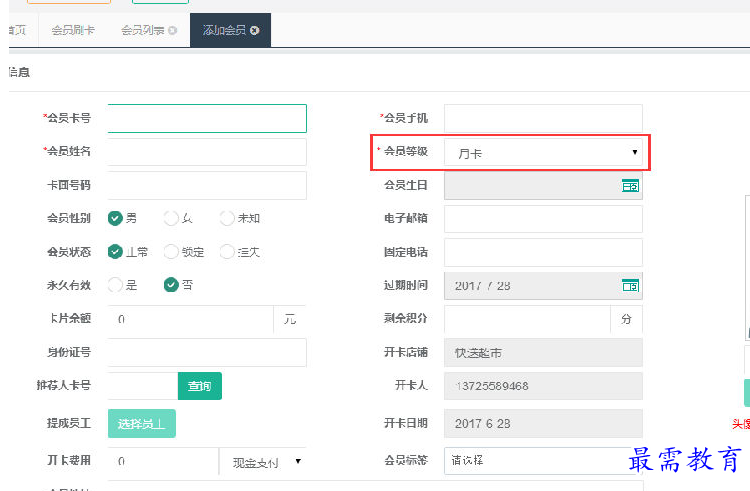The width and height of the screenshot is (750, 491).
Task: Open calendar icon for 会员生日
Action: coord(630,185)
